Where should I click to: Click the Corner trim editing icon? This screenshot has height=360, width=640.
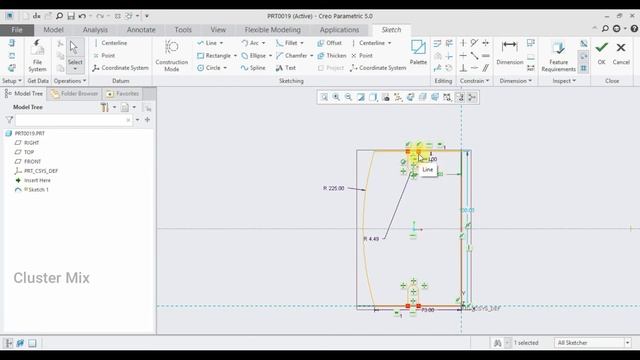(449, 56)
